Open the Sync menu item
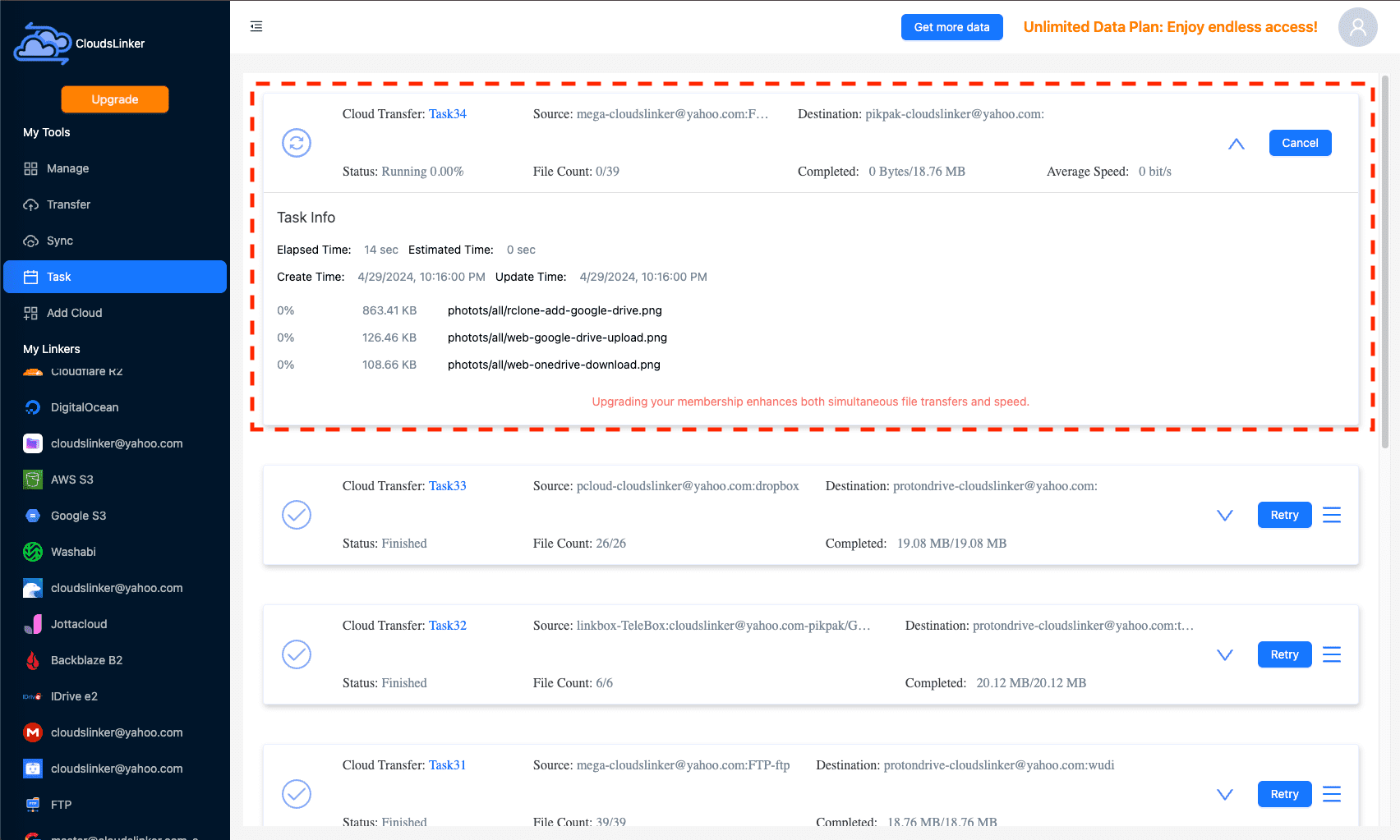The image size is (1400, 840). [x=115, y=241]
